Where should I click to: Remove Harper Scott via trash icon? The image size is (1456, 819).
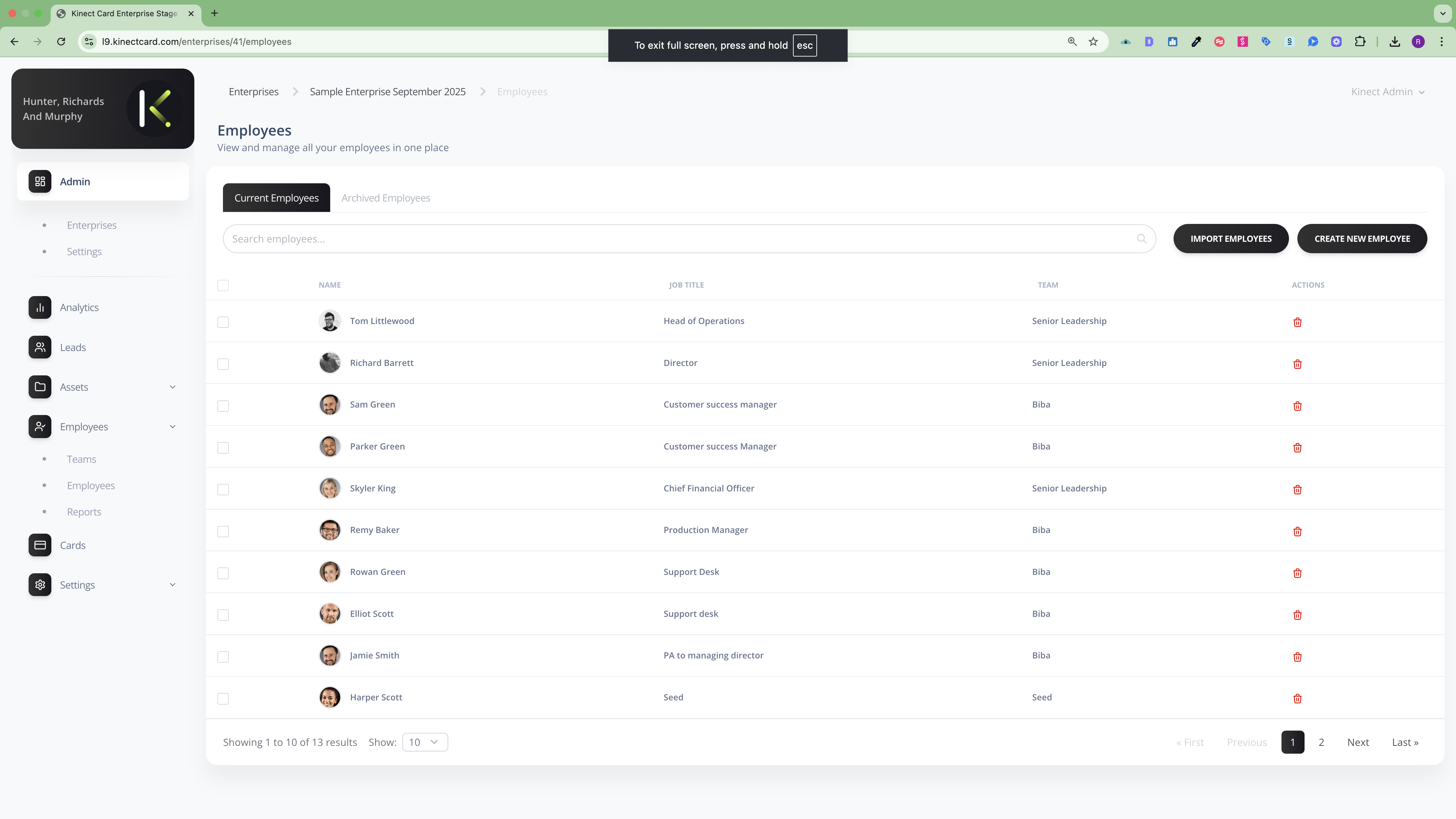(1297, 699)
